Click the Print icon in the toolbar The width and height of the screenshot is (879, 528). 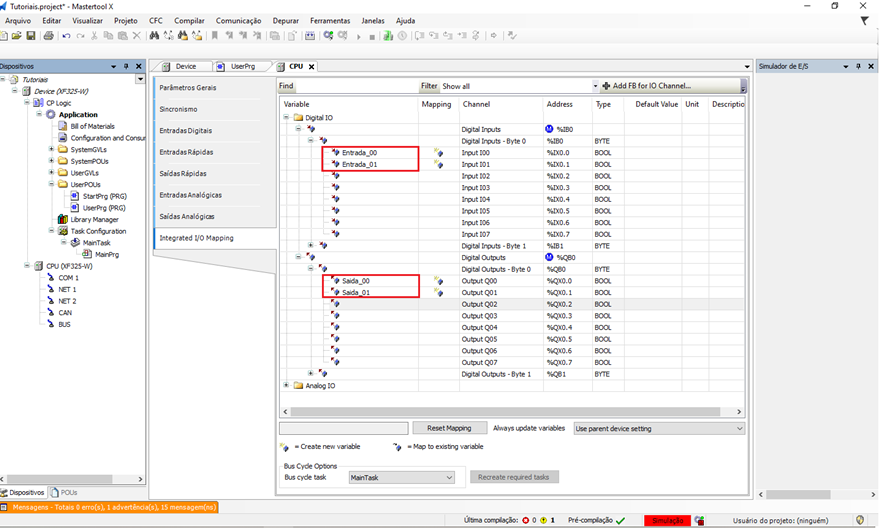tap(47, 36)
